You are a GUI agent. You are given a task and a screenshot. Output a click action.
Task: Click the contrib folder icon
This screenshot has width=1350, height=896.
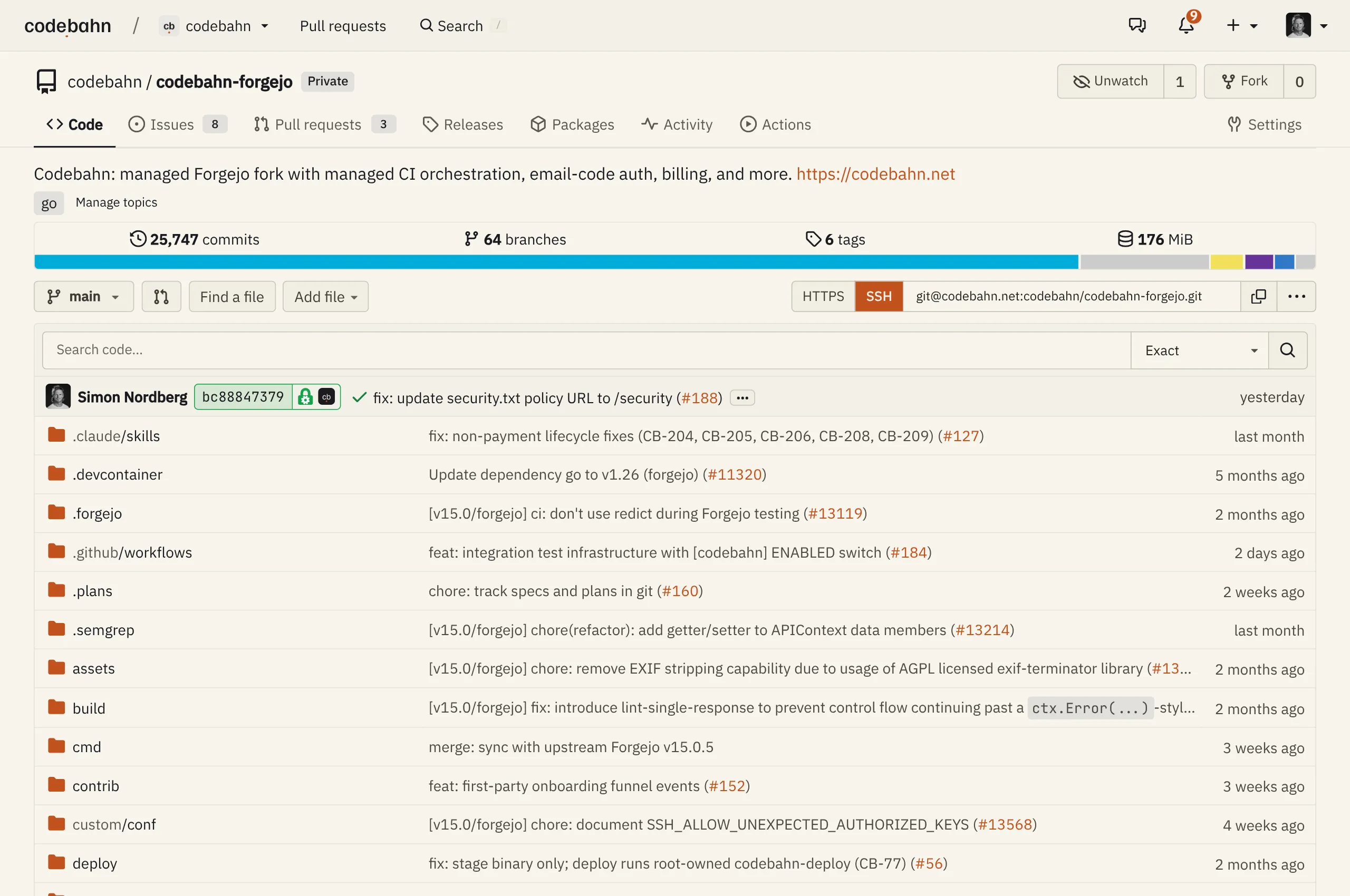point(56,785)
